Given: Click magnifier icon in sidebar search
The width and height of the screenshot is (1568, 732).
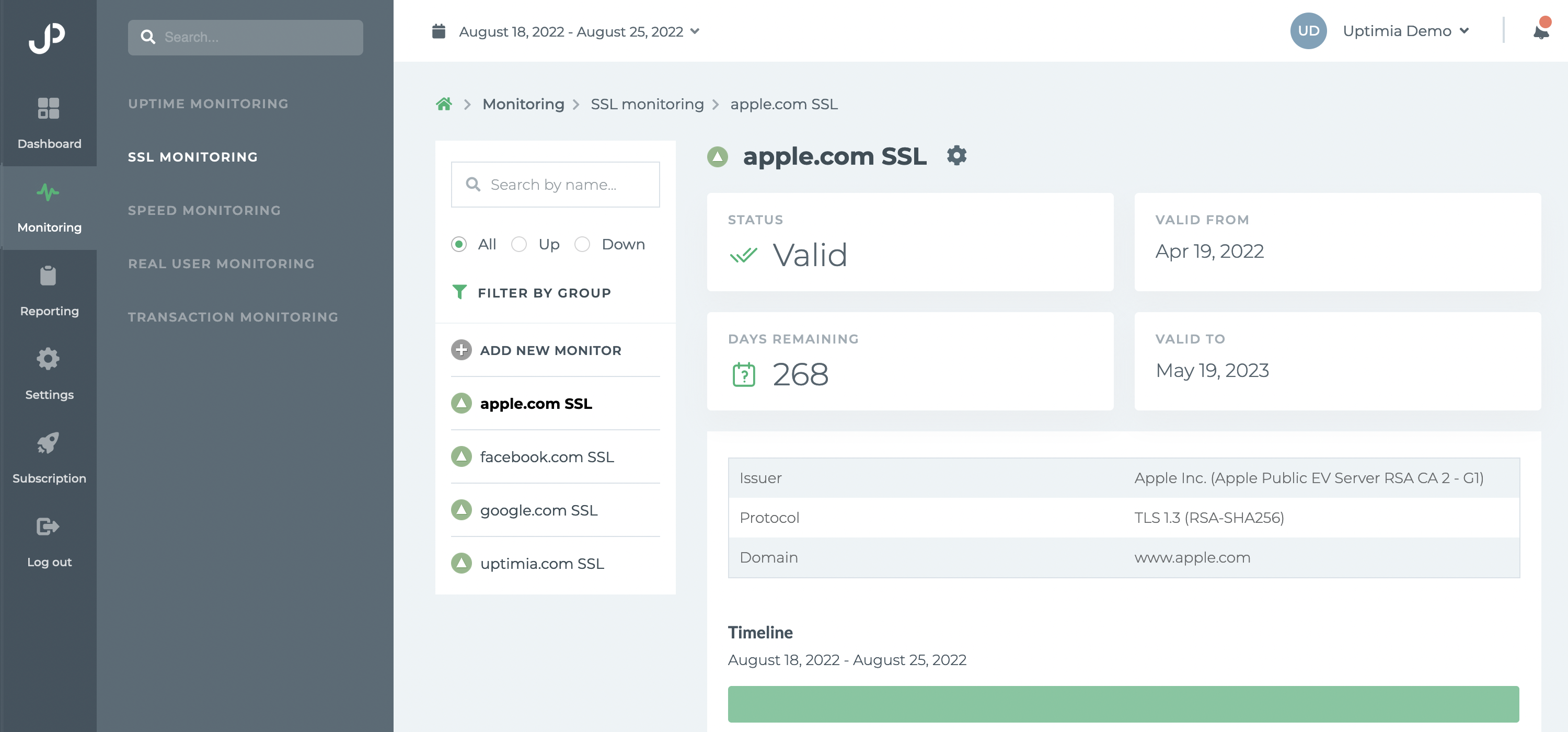Looking at the screenshot, I should click(148, 37).
